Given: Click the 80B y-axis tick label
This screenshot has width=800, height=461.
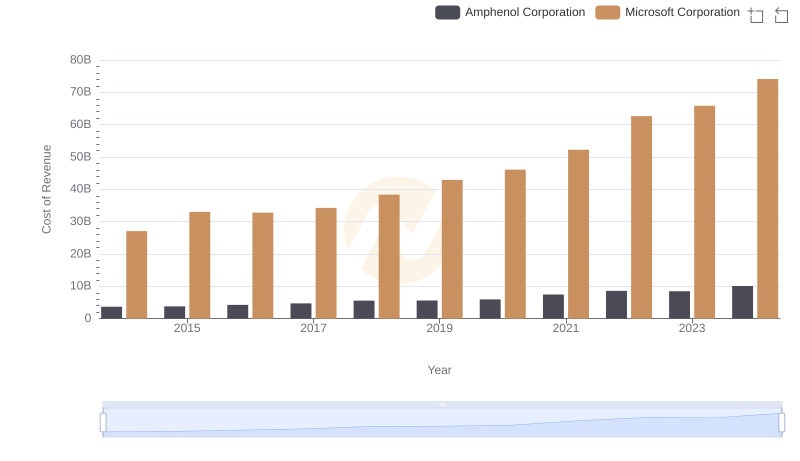Looking at the screenshot, I should click(x=79, y=60).
